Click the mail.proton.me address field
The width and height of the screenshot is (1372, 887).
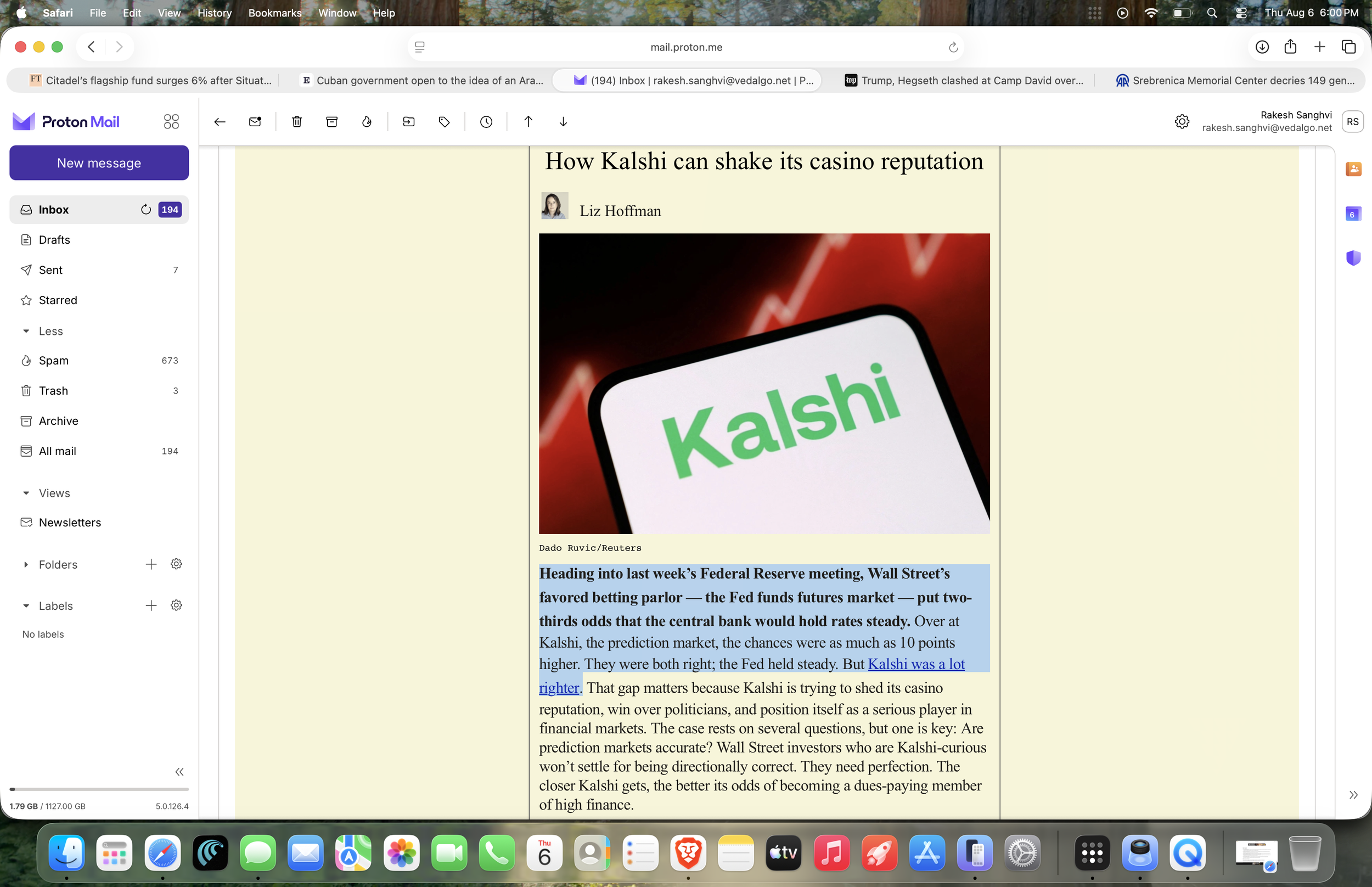pyautogui.click(x=685, y=47)
